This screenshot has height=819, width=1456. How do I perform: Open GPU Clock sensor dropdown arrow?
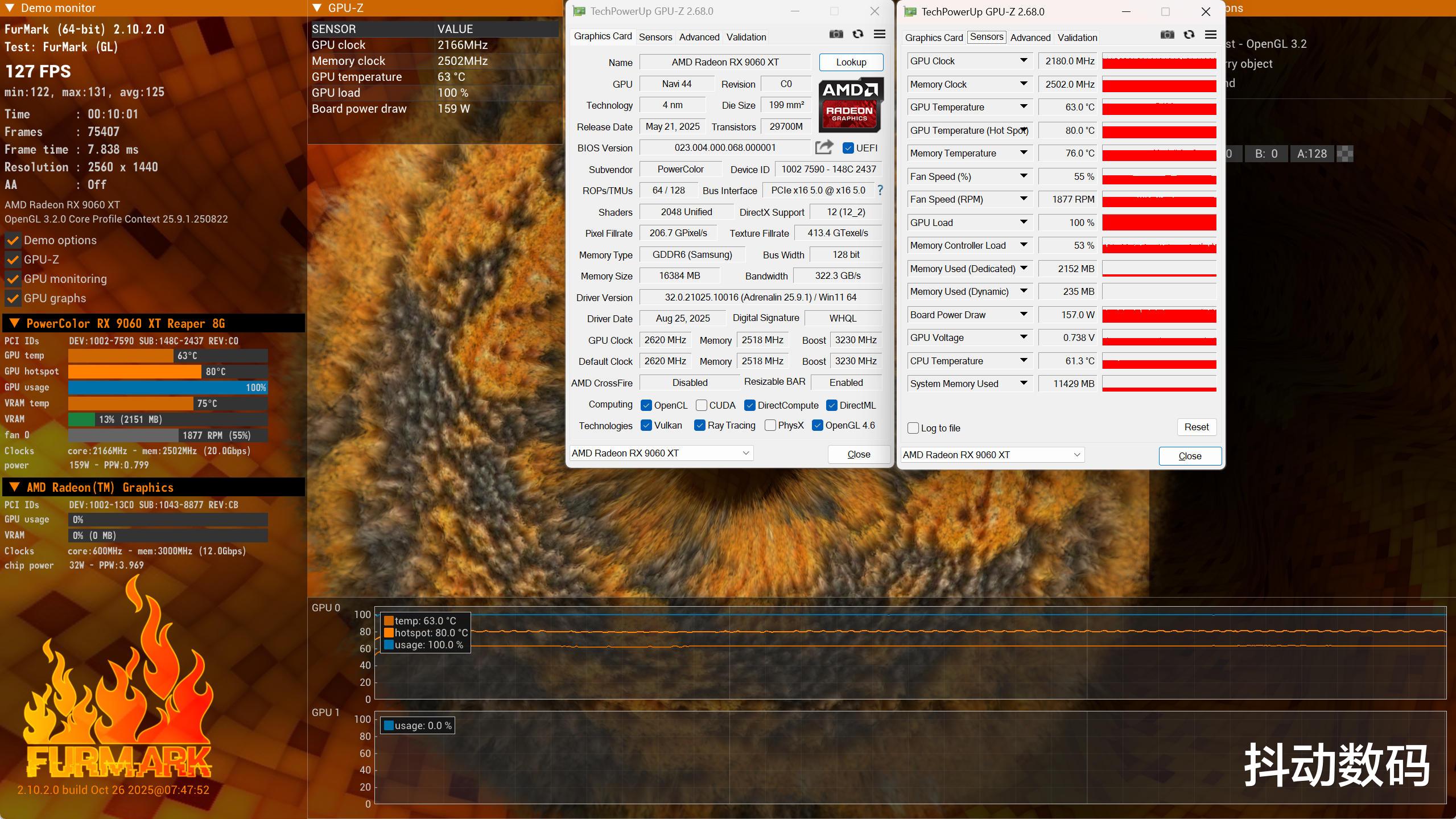pyautogui.click(x=1023, y=60)
